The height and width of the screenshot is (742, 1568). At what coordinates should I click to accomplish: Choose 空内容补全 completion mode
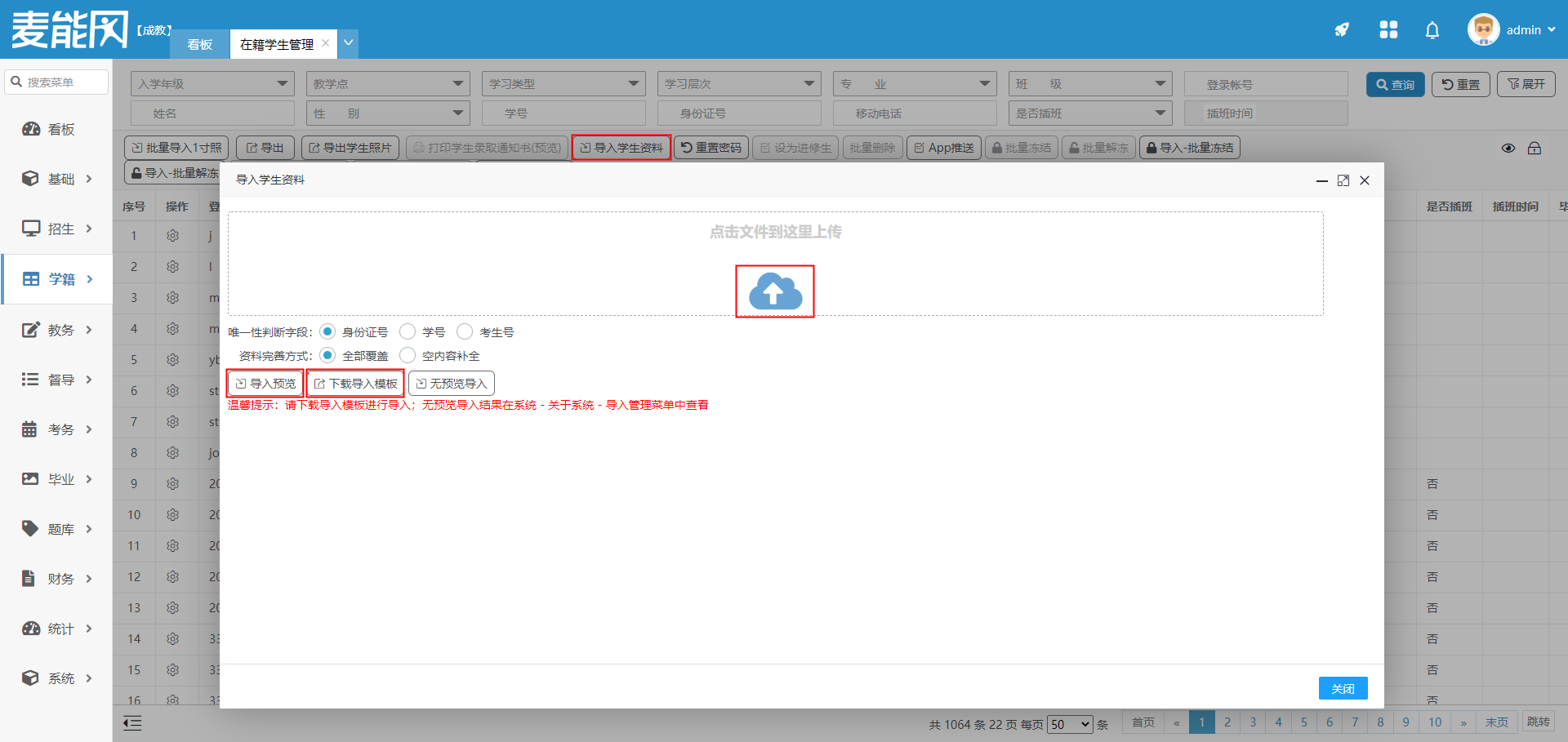click(x=408, y=355)
